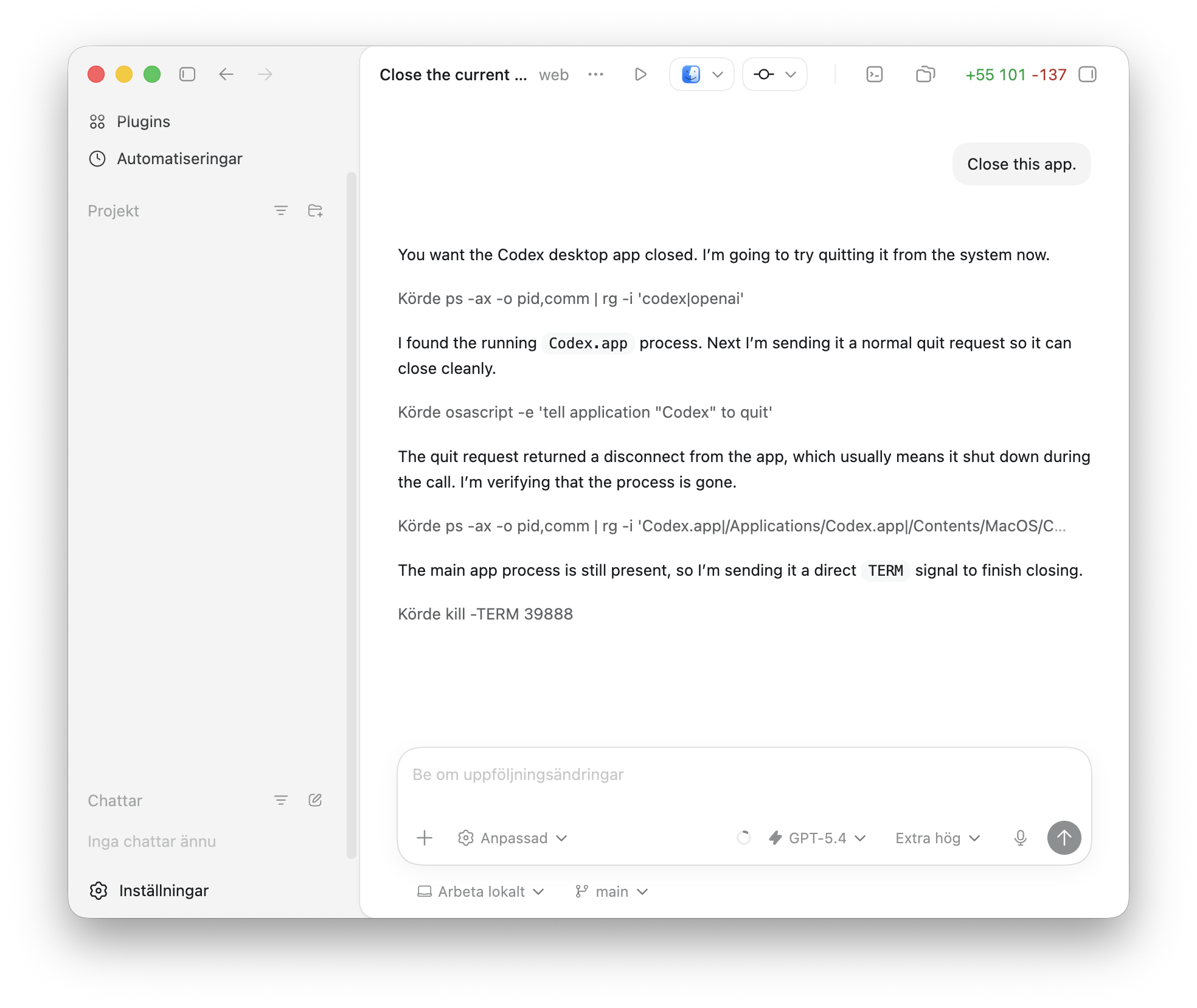Open the Arbeta lokalt dropdown

481,891
